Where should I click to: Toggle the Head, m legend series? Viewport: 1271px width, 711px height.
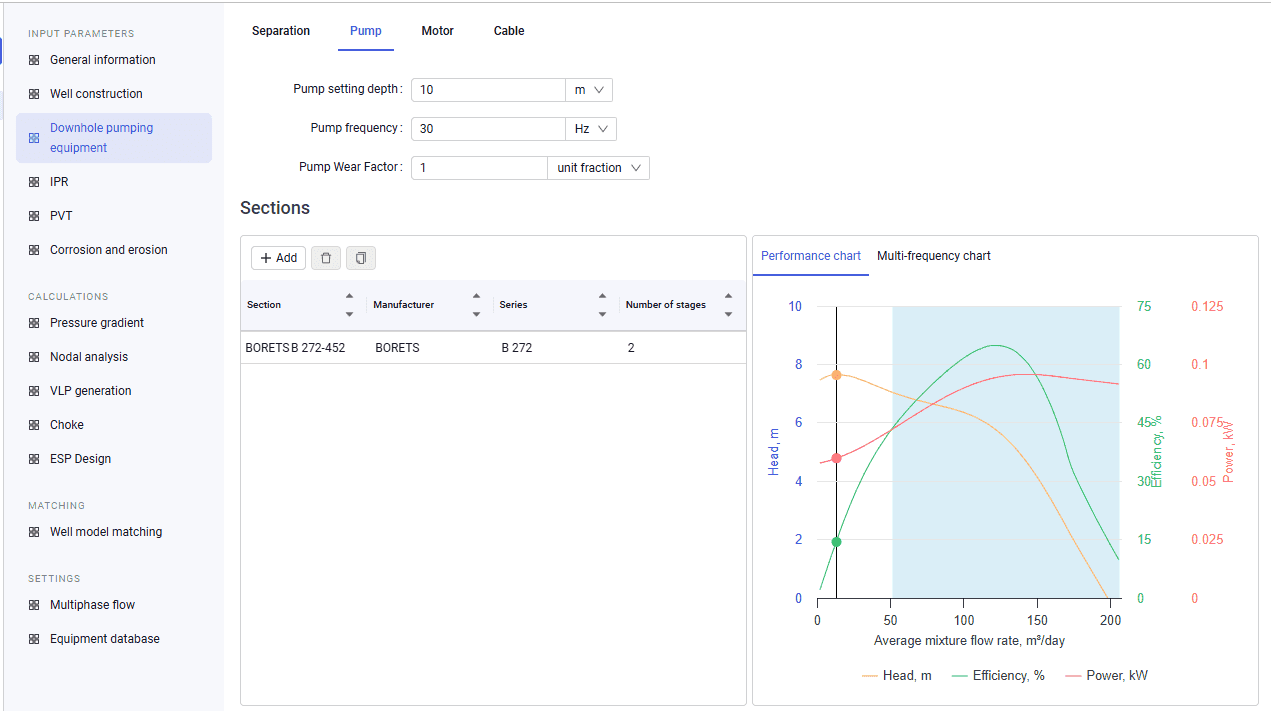(x=897, y=676)
